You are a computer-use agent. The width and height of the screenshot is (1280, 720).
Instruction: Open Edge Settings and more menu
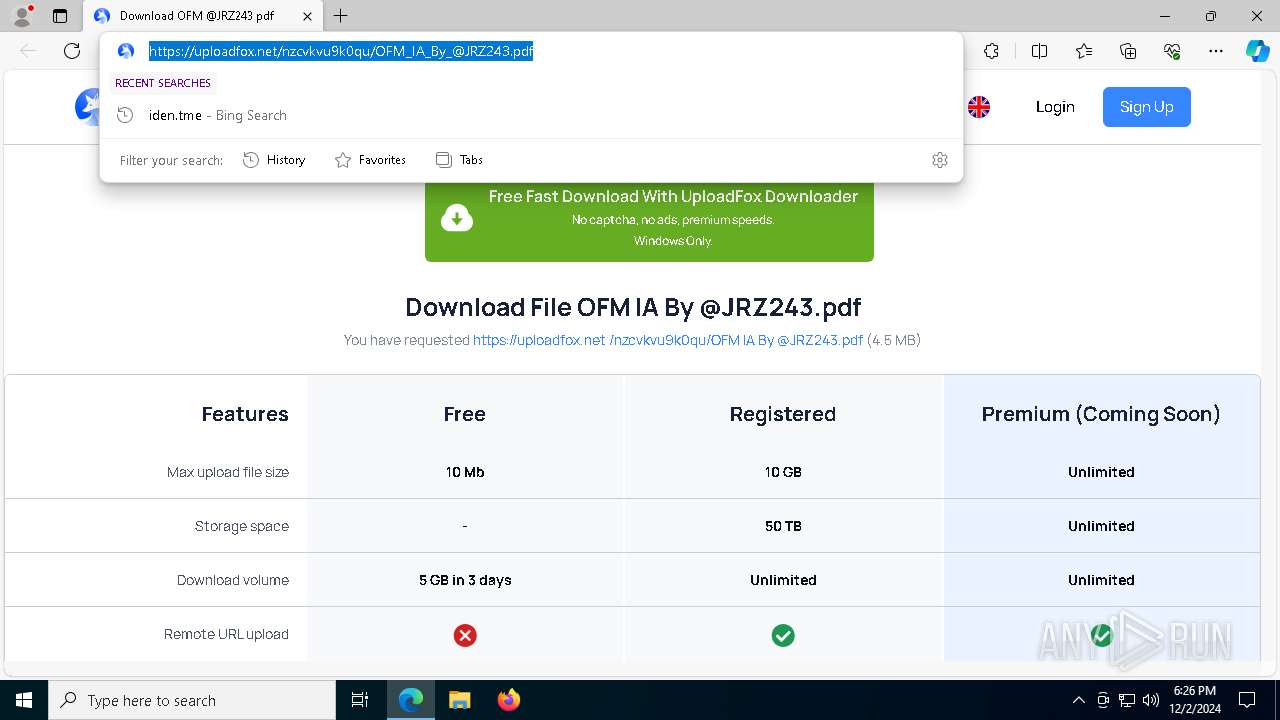coord(1216,51)
